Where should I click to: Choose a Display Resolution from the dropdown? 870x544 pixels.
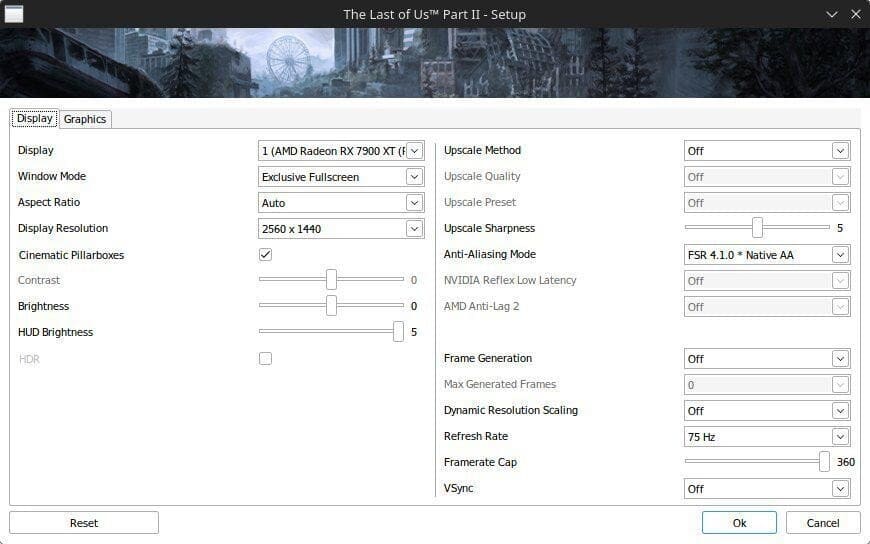[341, 229]
